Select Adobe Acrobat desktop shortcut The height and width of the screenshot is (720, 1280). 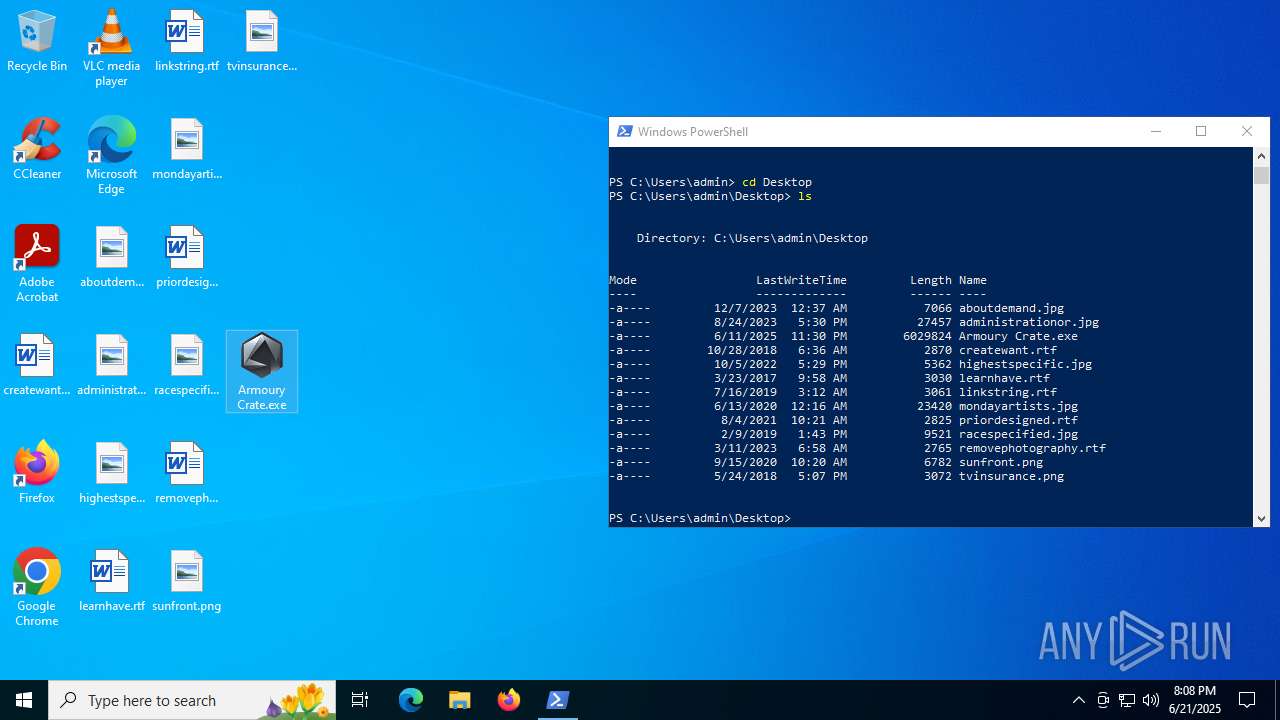tap(37, 264)
